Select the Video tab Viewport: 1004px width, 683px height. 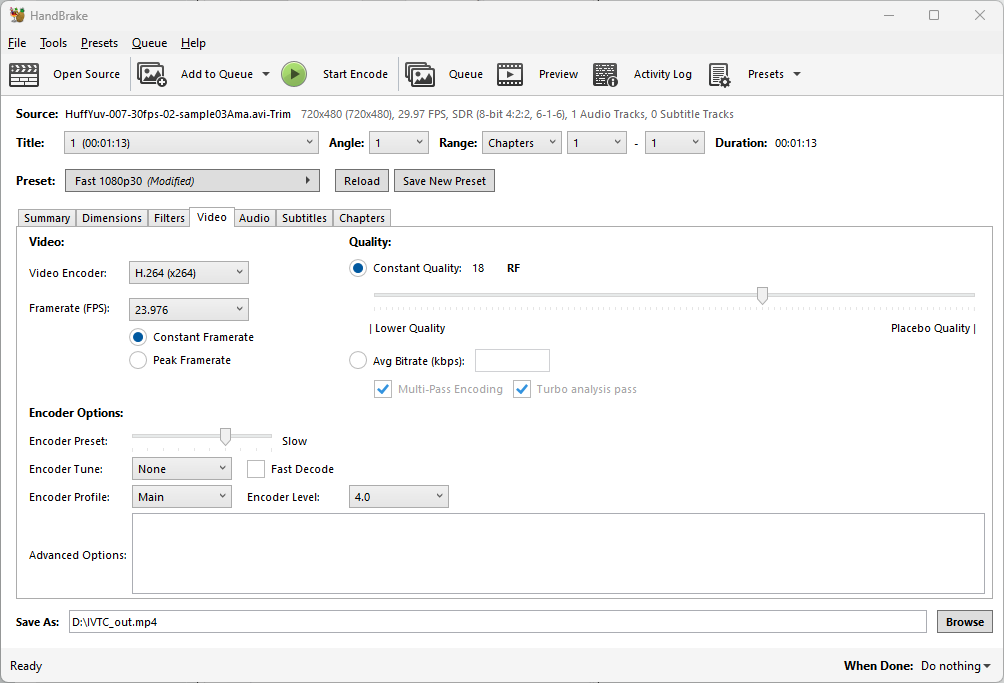[212, 217]
